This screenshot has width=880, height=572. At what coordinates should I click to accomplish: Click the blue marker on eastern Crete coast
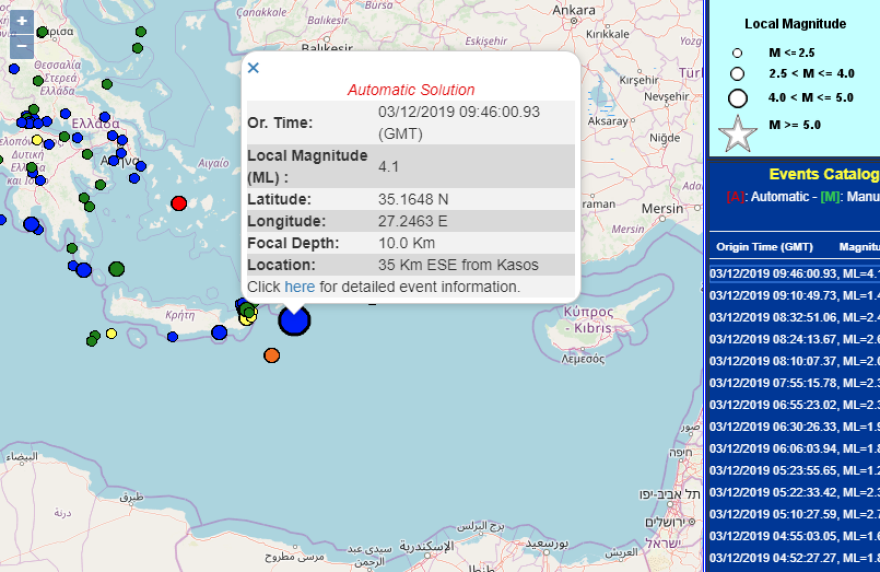point(219,333)
